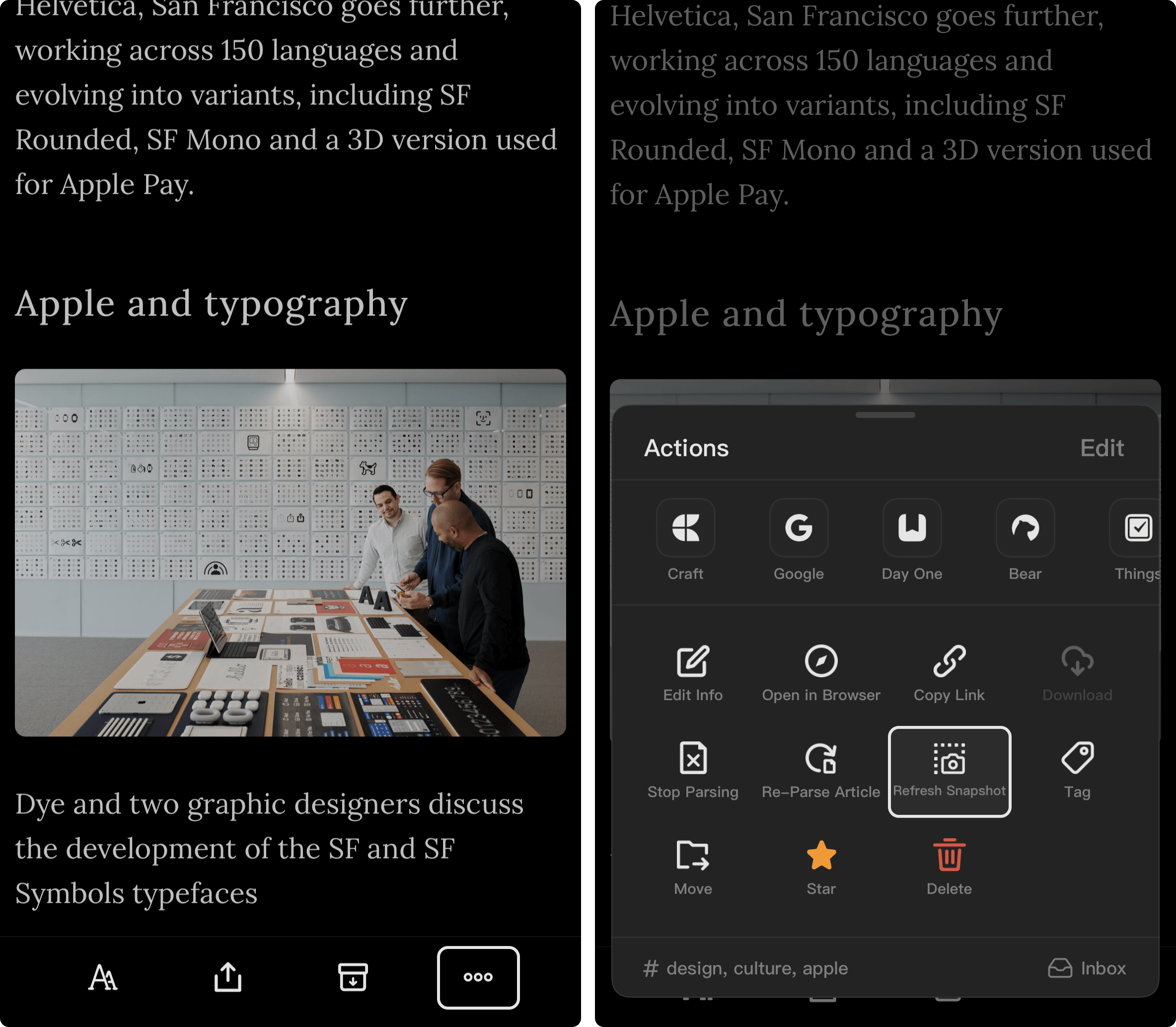The height and width of the screenshot is (1027, 1176).
Task: Open the font appearance settings icon
Action: [103, 977]
